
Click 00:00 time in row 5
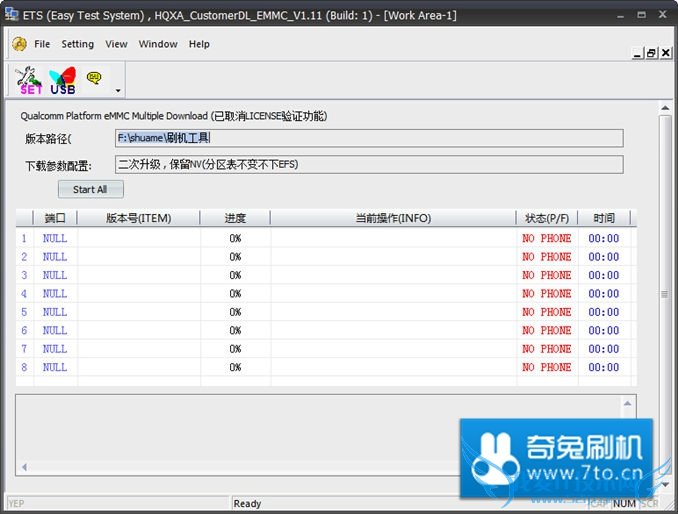pos(604,312)
